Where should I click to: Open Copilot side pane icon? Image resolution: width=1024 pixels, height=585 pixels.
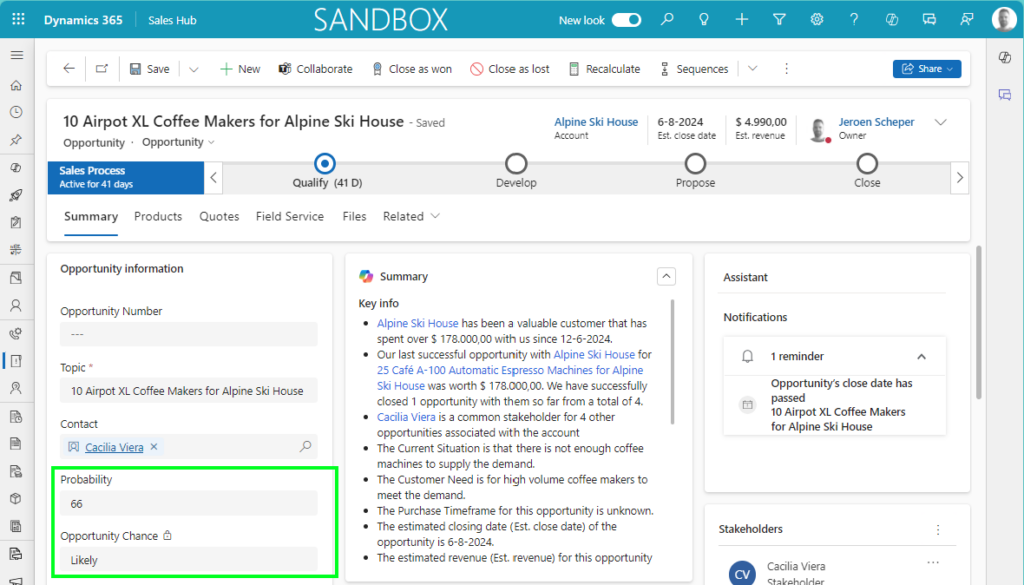click(1005, 57)
